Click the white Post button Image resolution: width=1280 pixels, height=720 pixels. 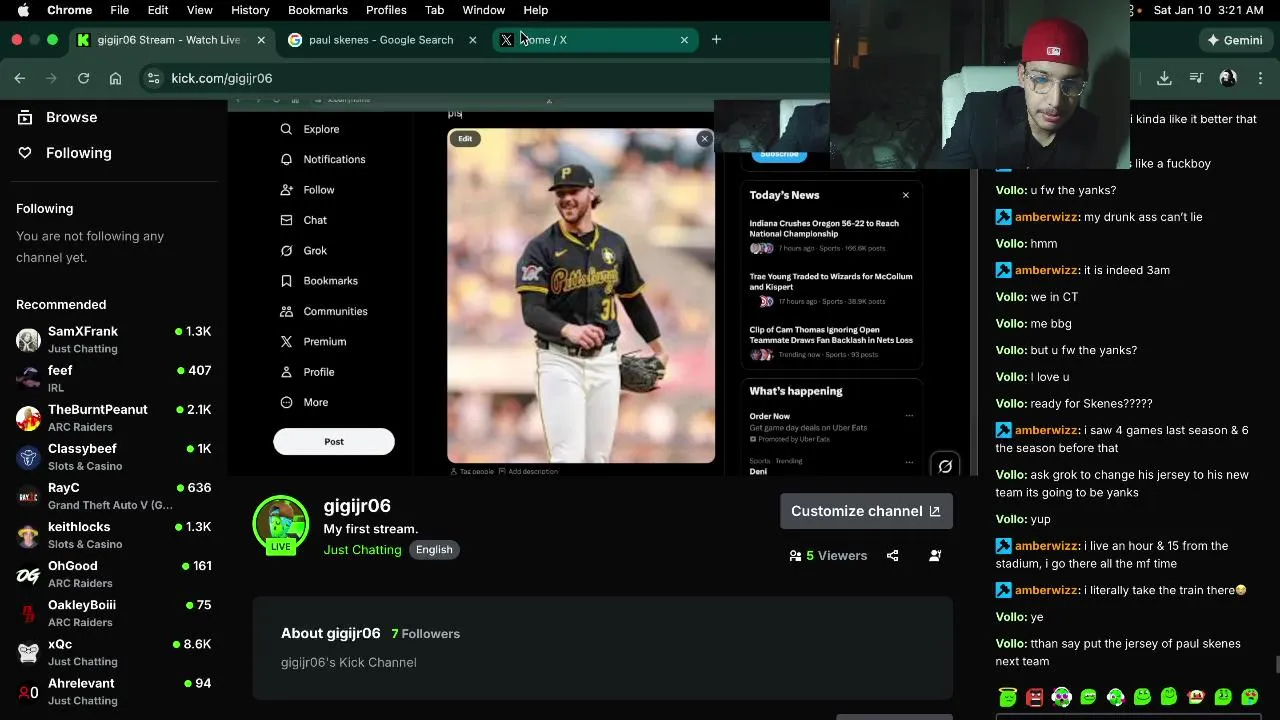[x=334, y=441]
